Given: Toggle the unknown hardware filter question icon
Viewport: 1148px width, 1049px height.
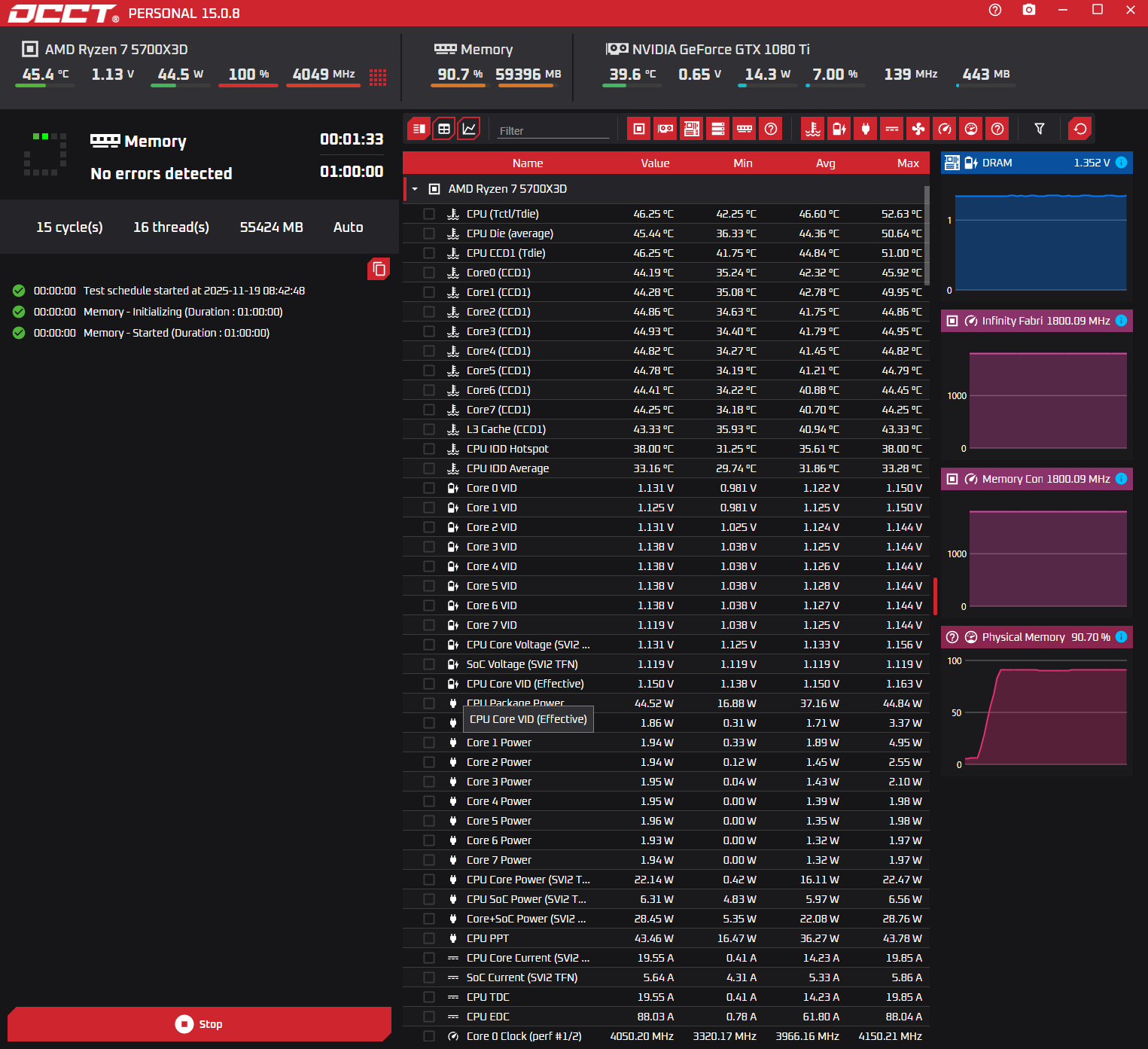Looking at the screenshot, I should [771, 129].
